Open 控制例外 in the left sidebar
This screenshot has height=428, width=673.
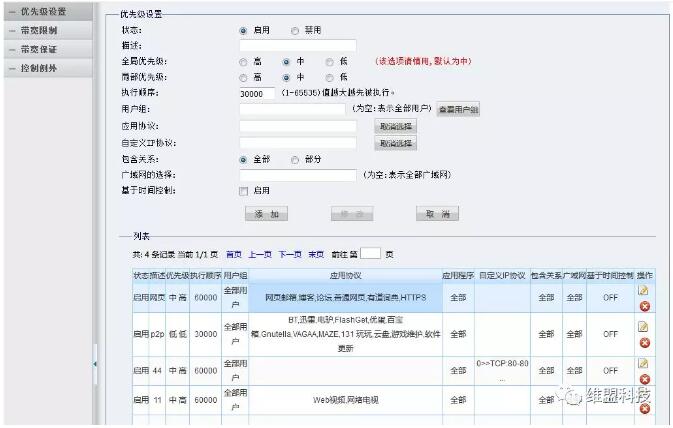pyautogui.click(x=40, y=68)
